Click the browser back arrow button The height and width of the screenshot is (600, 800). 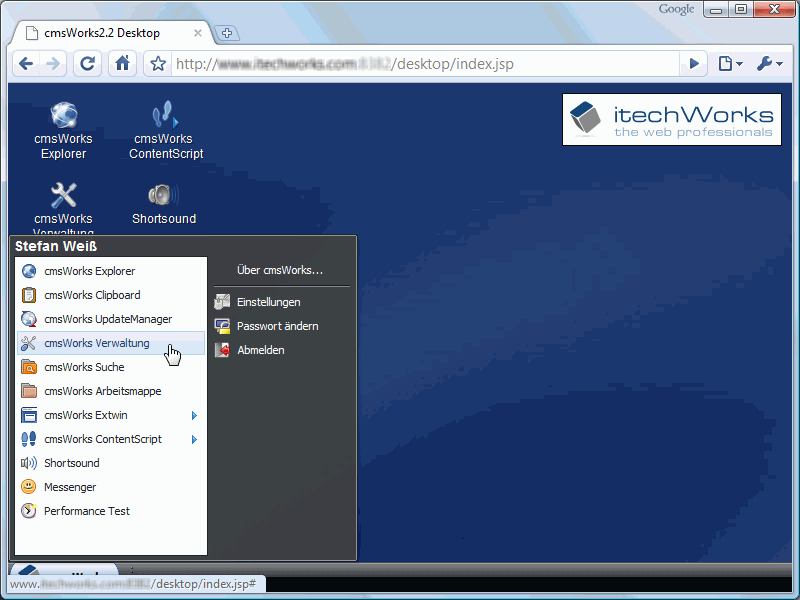coord(26,64)
